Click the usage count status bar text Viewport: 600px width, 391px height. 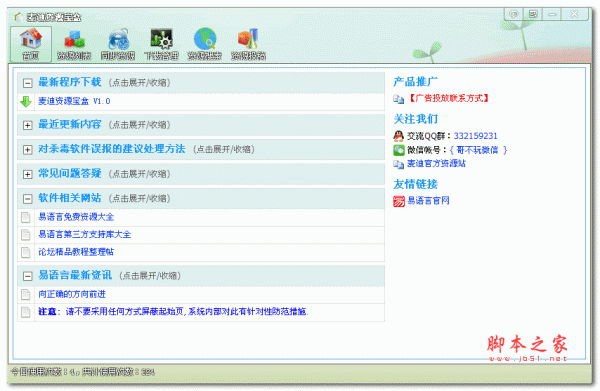(x=82, y=372)
